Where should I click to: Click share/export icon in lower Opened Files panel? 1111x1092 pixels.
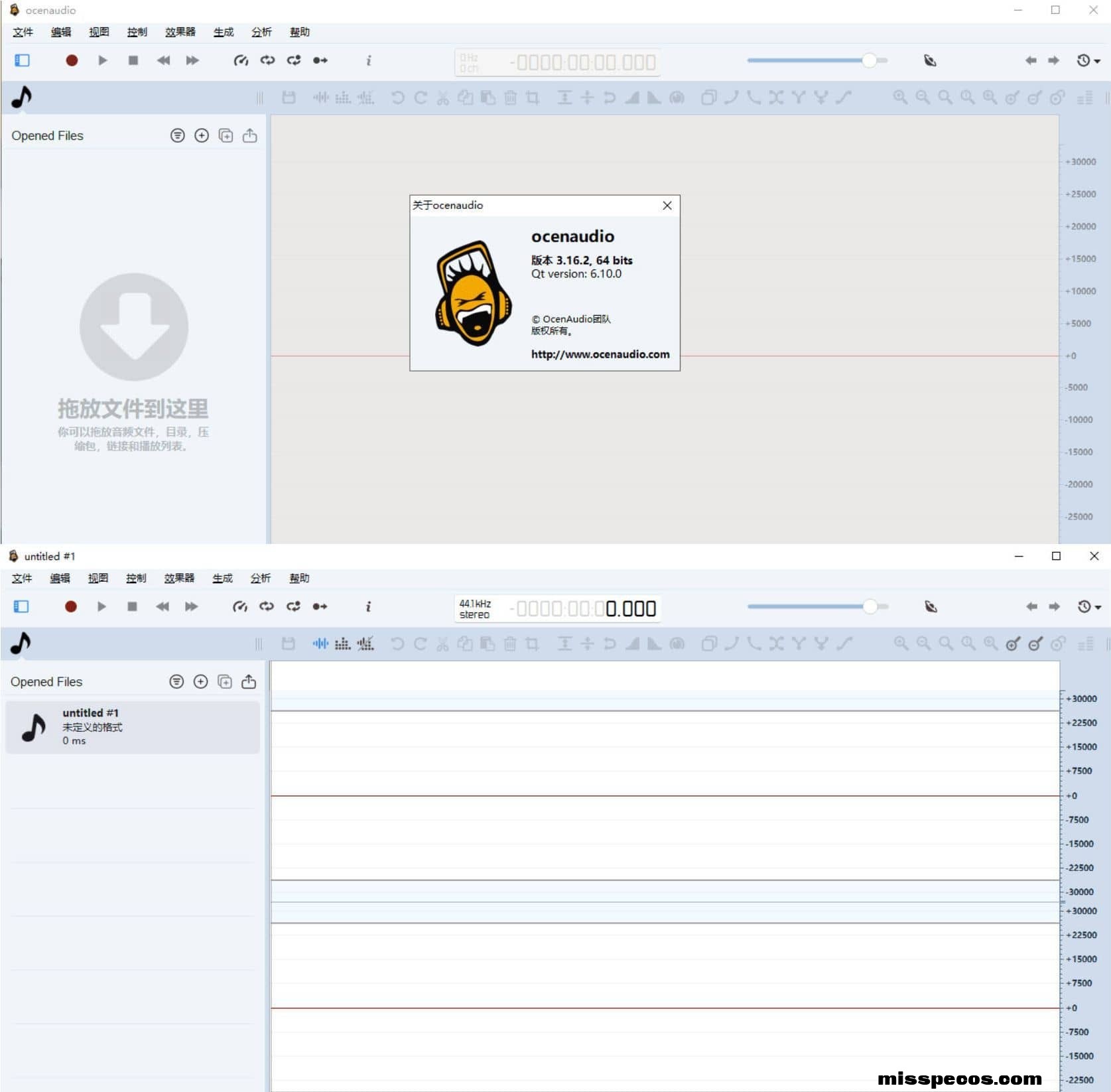249,681
